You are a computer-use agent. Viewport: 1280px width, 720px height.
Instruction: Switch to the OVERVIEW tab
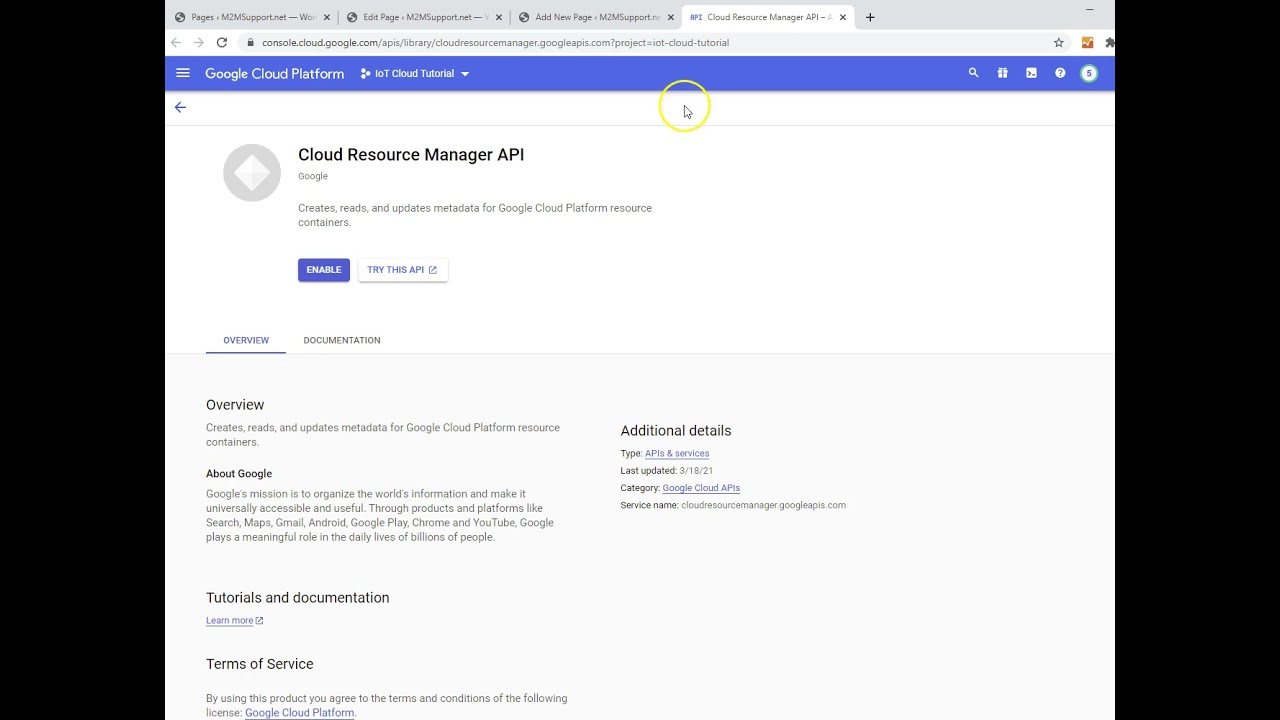pos(246,340)
